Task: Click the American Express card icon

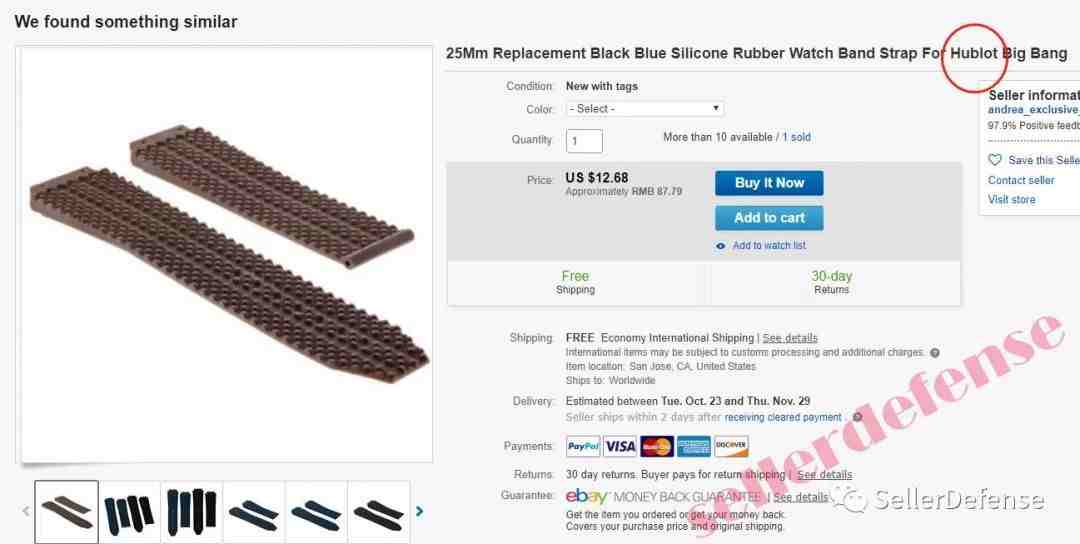Action: [694, 446]
